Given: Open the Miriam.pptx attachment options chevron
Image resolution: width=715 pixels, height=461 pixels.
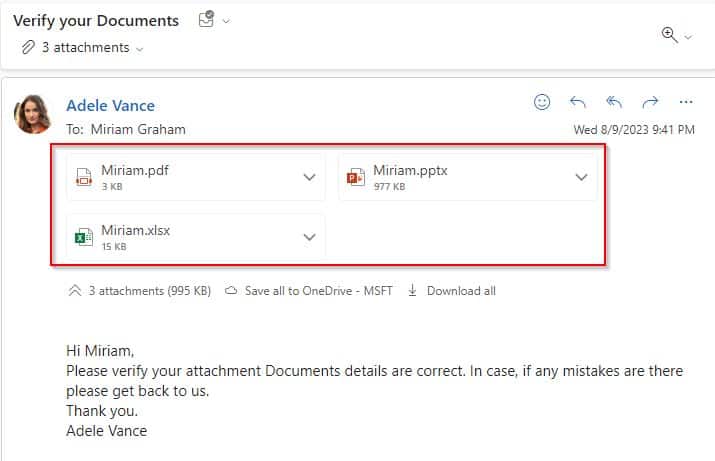Looking at the screenshot, I should pyautogui.click(x=581, y=177).
